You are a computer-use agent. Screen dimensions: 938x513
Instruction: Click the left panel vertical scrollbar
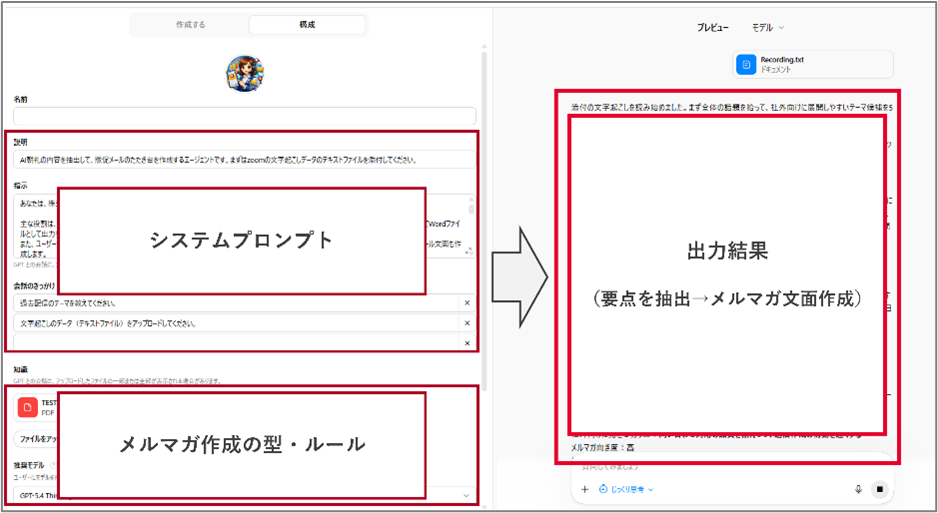point(484,221)
